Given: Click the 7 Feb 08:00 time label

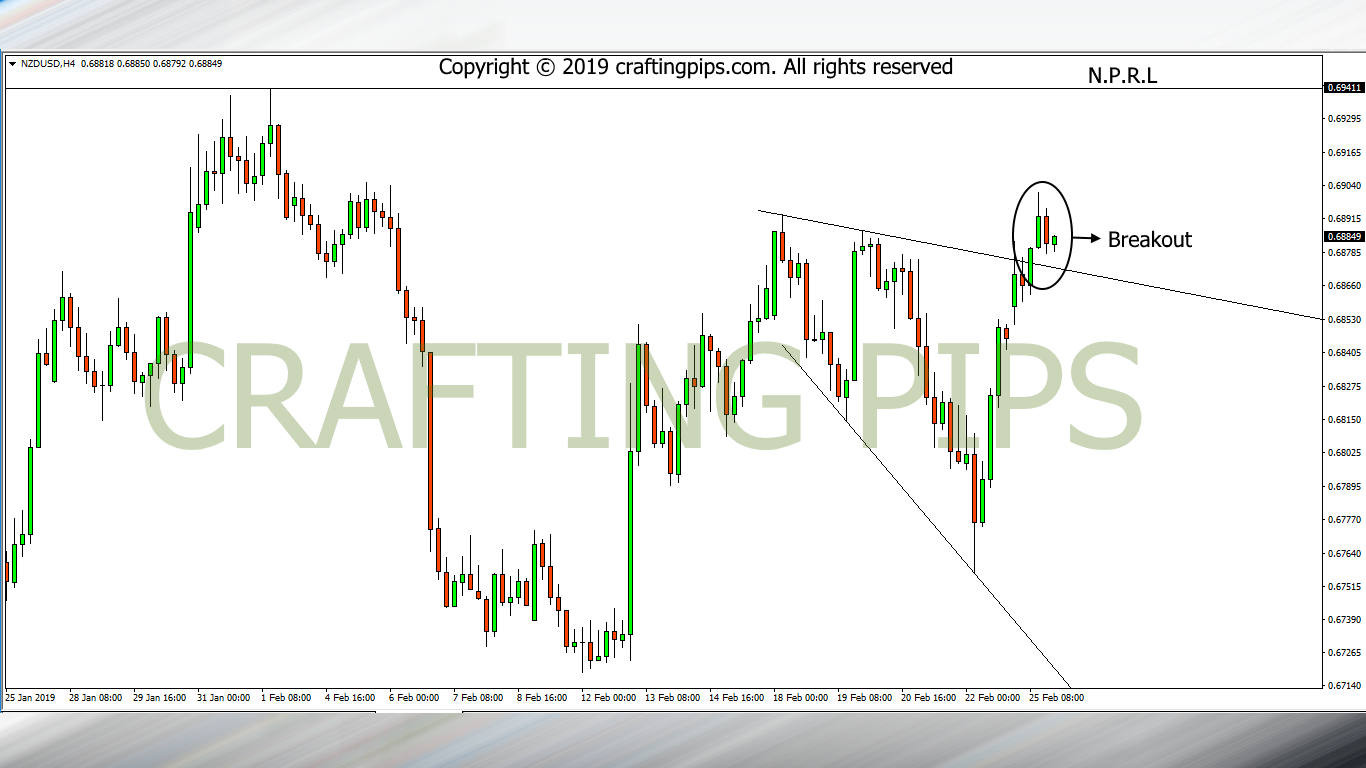Looking at the screenshot, I should [478, 697].
